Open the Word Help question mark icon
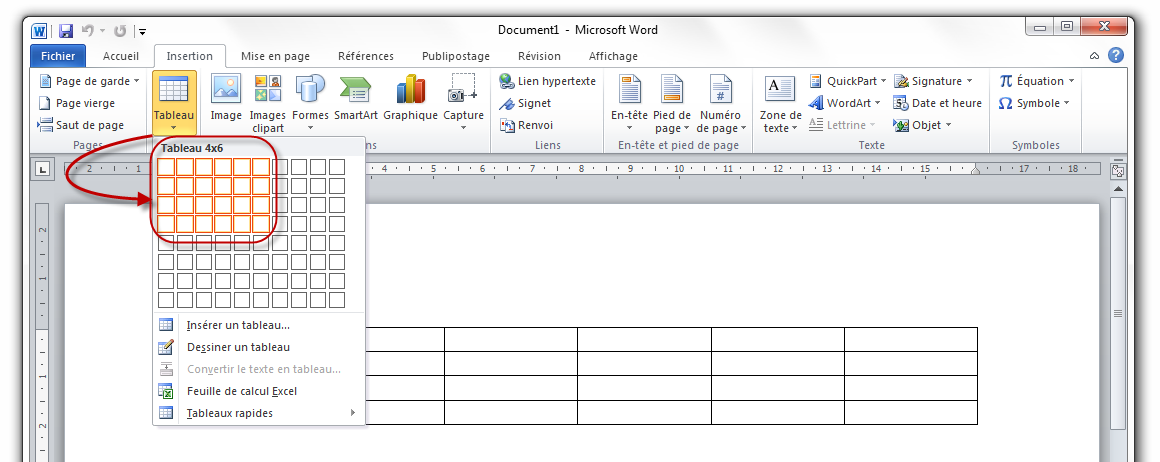 click(x=1115, y=56)
